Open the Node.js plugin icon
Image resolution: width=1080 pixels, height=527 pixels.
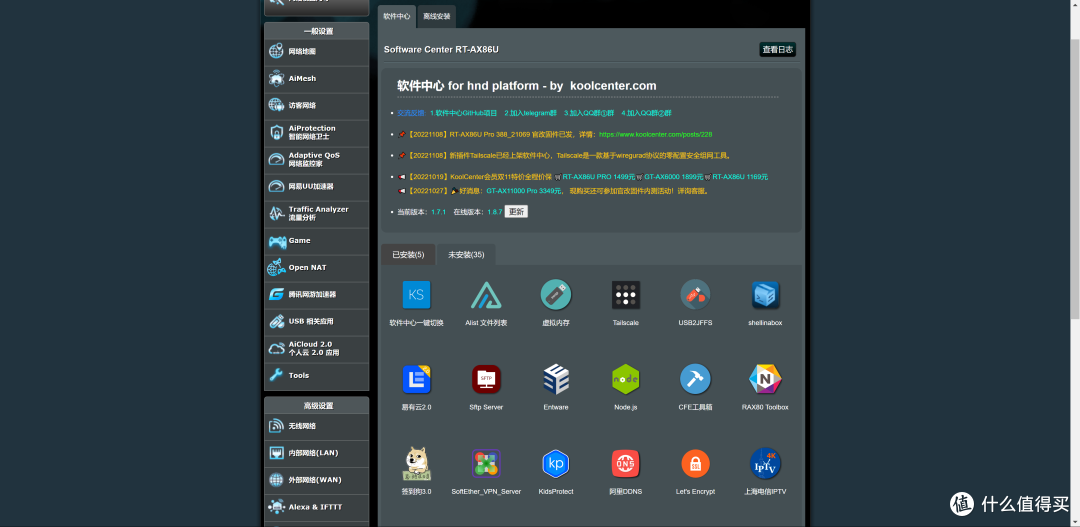[x=625, y=379]
